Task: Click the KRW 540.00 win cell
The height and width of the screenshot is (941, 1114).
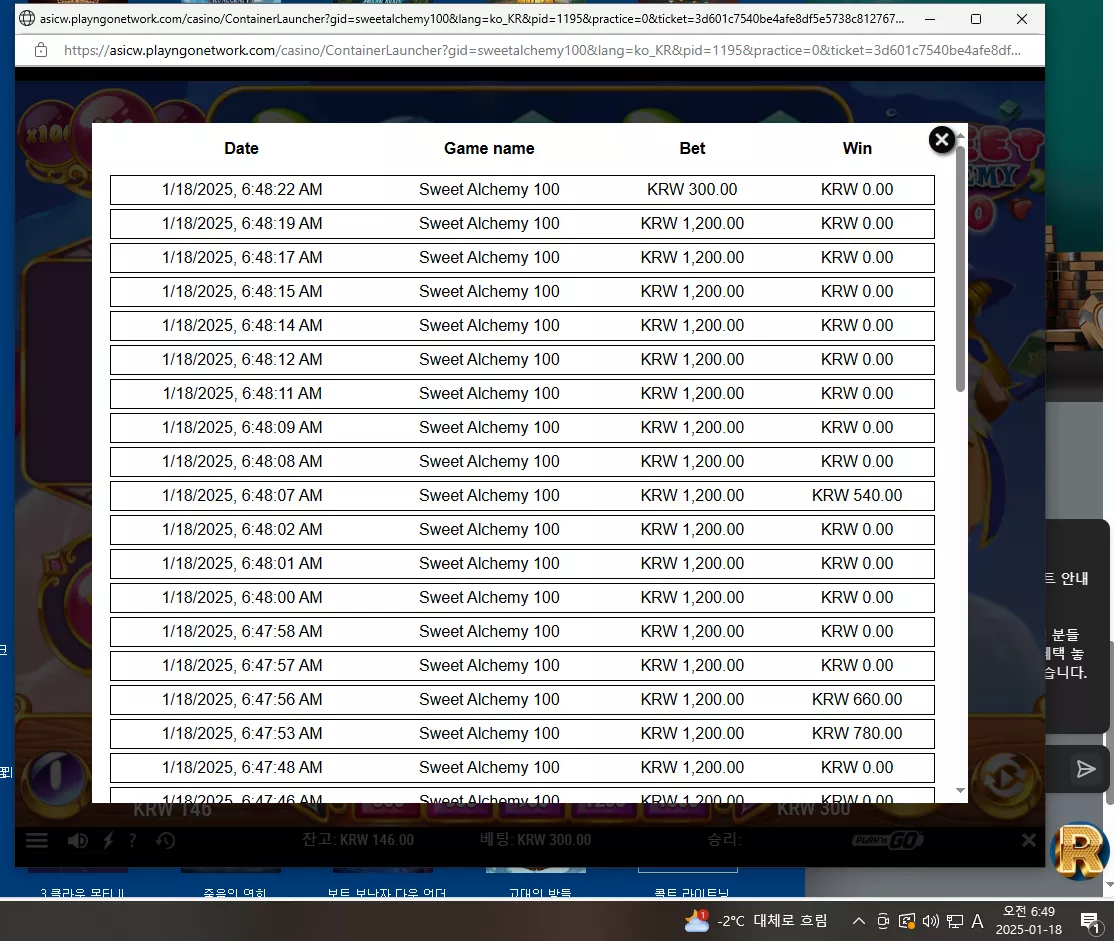Action: point(857,495)
